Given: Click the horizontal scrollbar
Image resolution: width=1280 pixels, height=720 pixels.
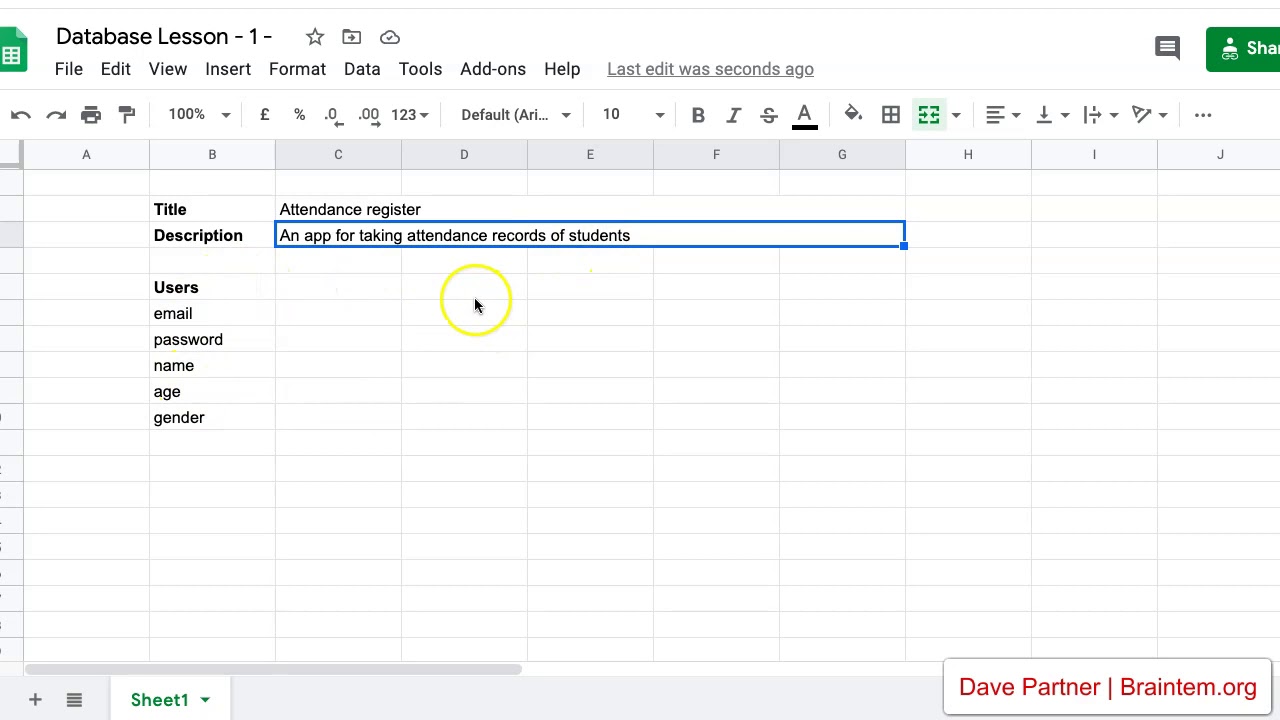Looking at the screenshot, I should (272, 669).
